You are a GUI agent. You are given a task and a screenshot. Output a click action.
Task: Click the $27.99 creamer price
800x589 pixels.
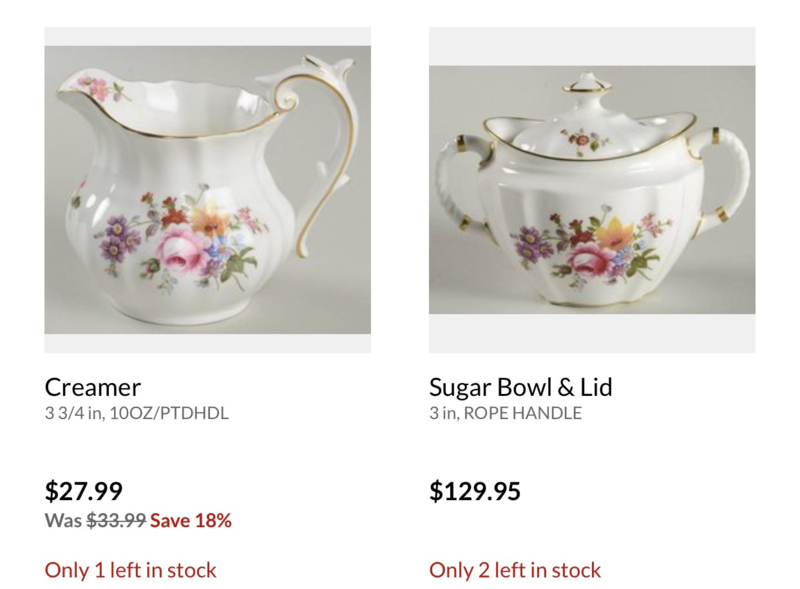(x=84, y=491)
